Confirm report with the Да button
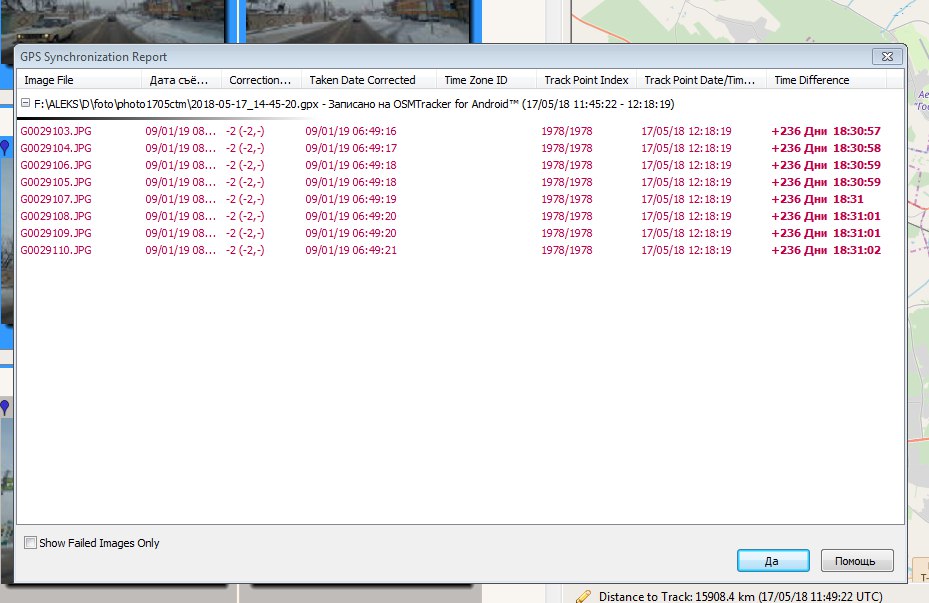Screen dimensions: 929x603 tap(773, 561)
